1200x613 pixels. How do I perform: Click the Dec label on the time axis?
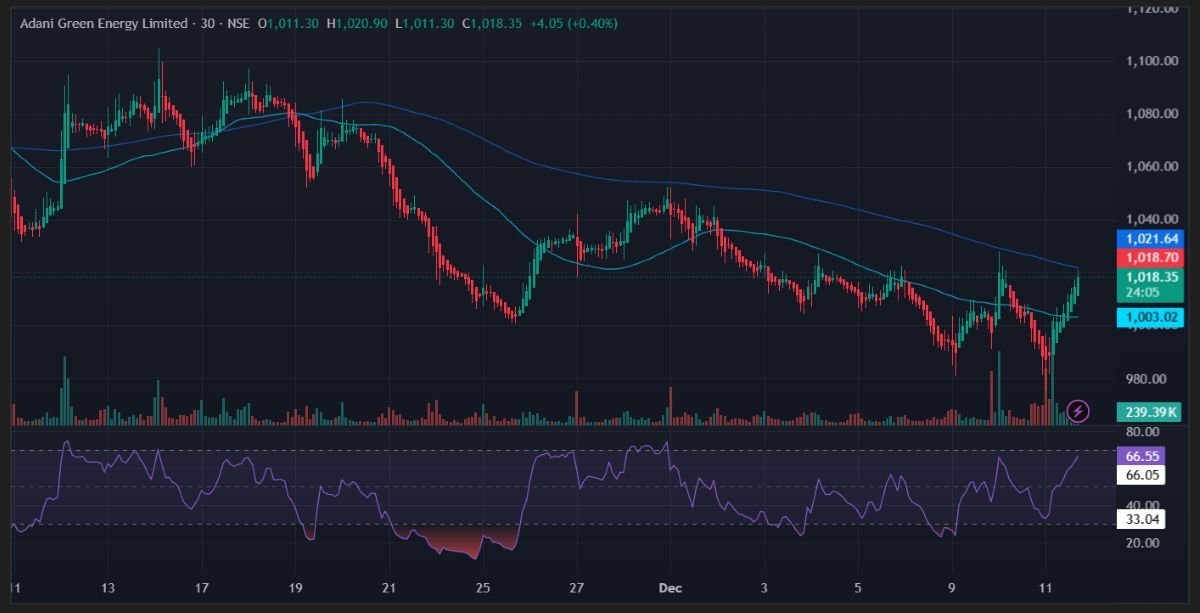point(669,589)
